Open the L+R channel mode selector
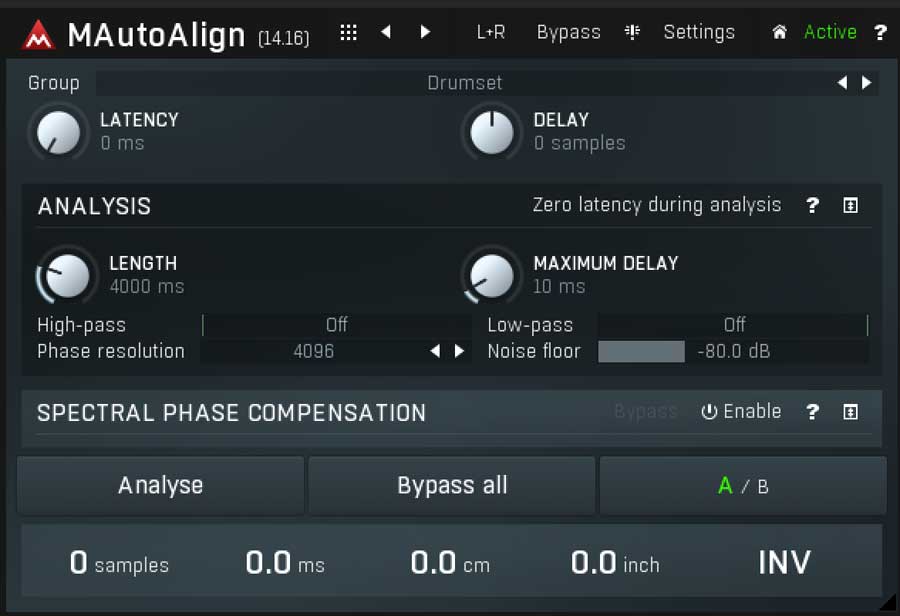 (491, 32)
